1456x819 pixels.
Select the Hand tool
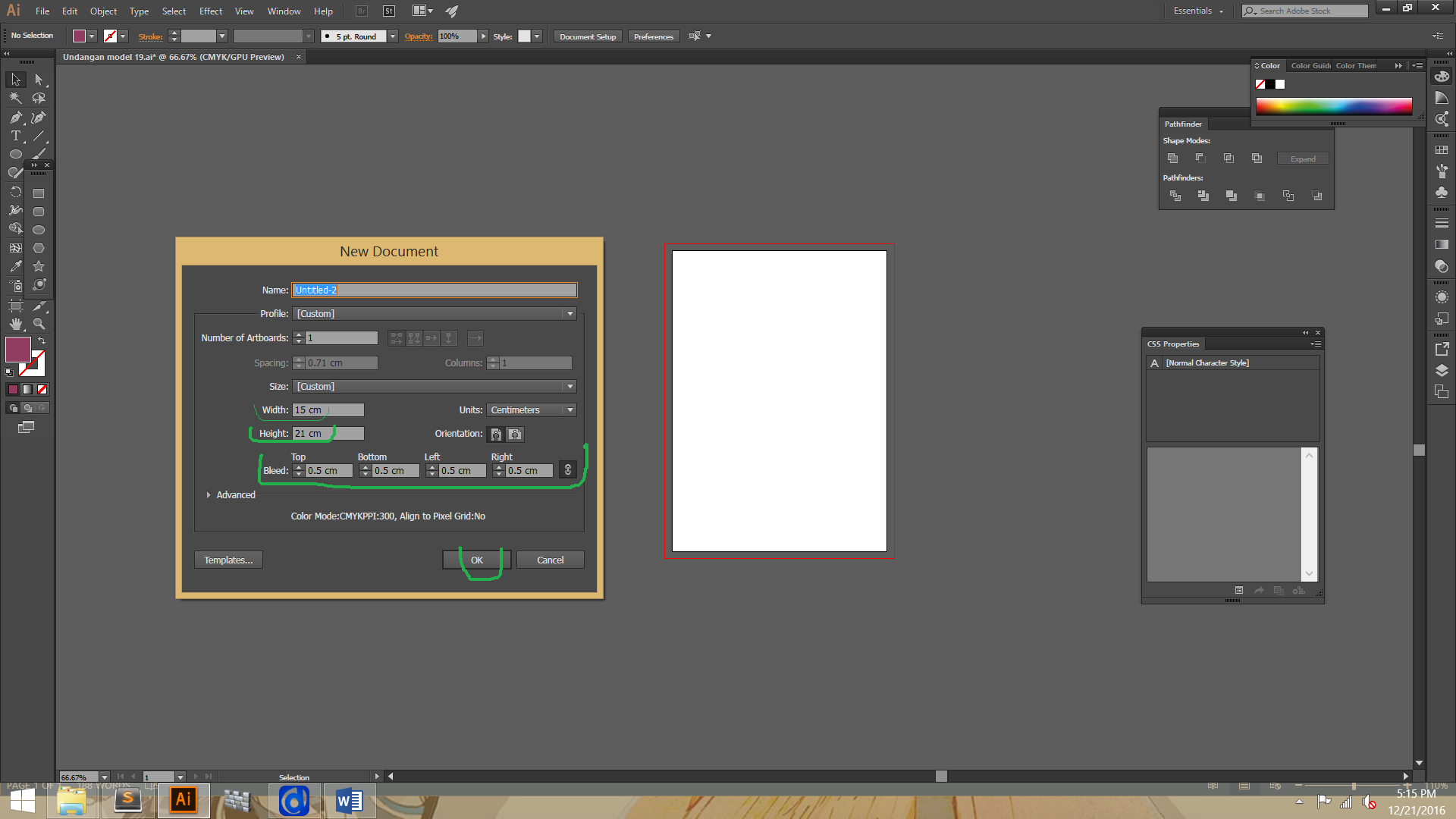click(15, 324)
